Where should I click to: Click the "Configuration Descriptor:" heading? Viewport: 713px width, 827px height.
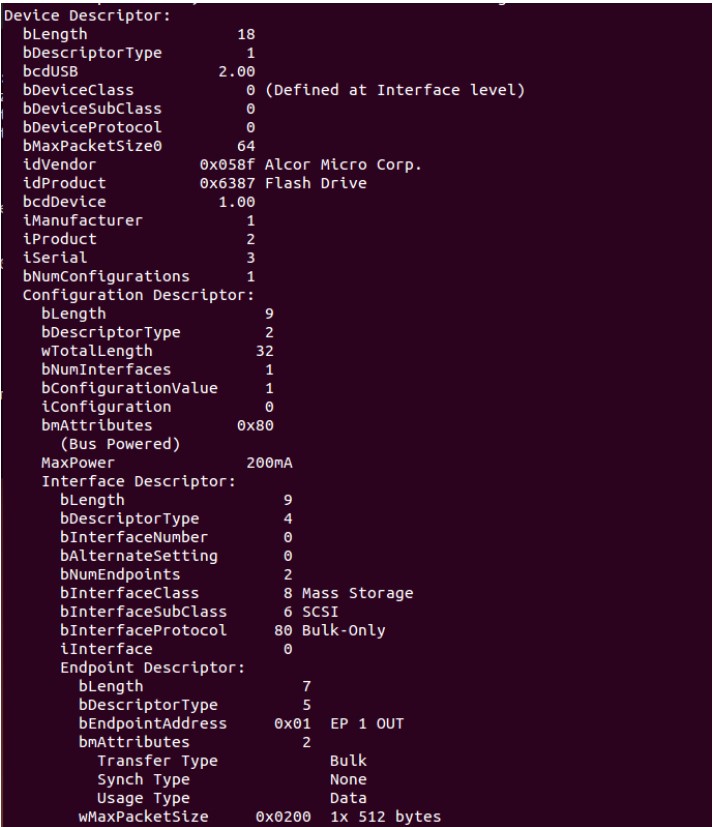coord(125,295)
